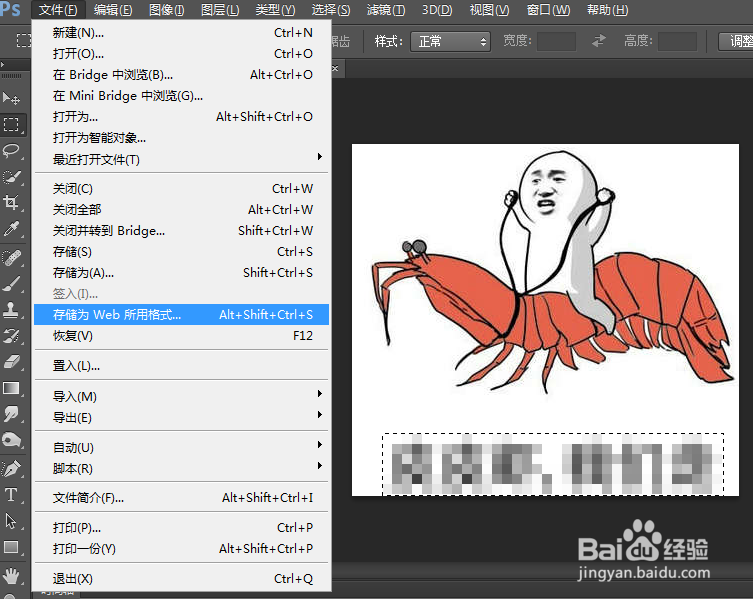The width and height of the screenshot is (753, 599).
Task: Select the History Brush tool
Action: coord(12,336)
